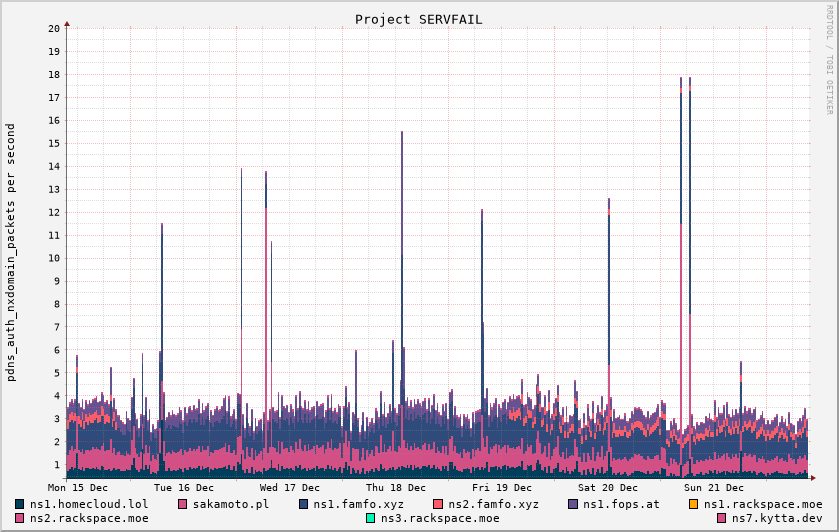This screenshot has height=532, width=839.
Task: Select the Sun 21 Dec date label
Action: point(714,487)
